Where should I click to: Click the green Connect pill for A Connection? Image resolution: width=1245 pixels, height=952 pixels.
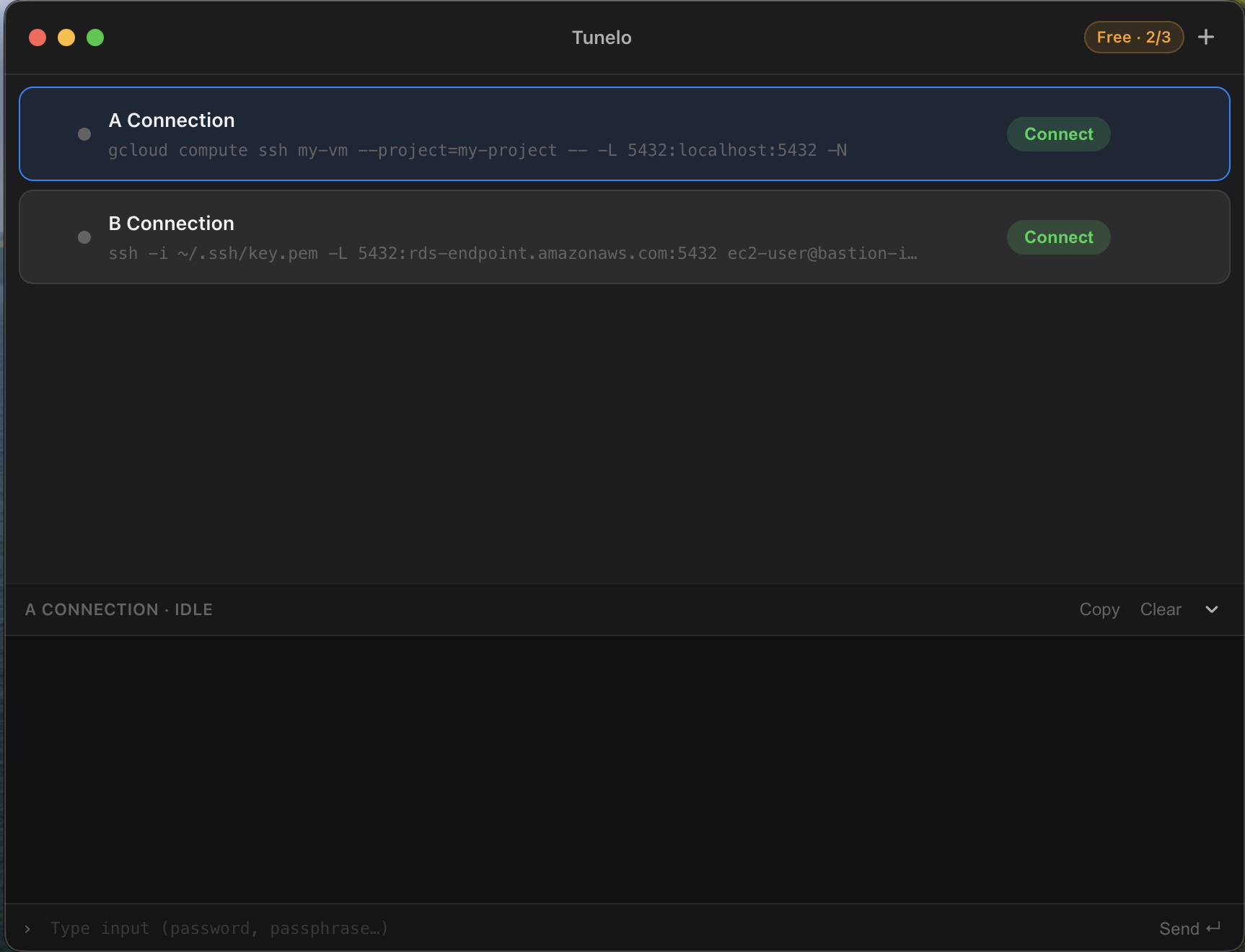pos(1057,133)
